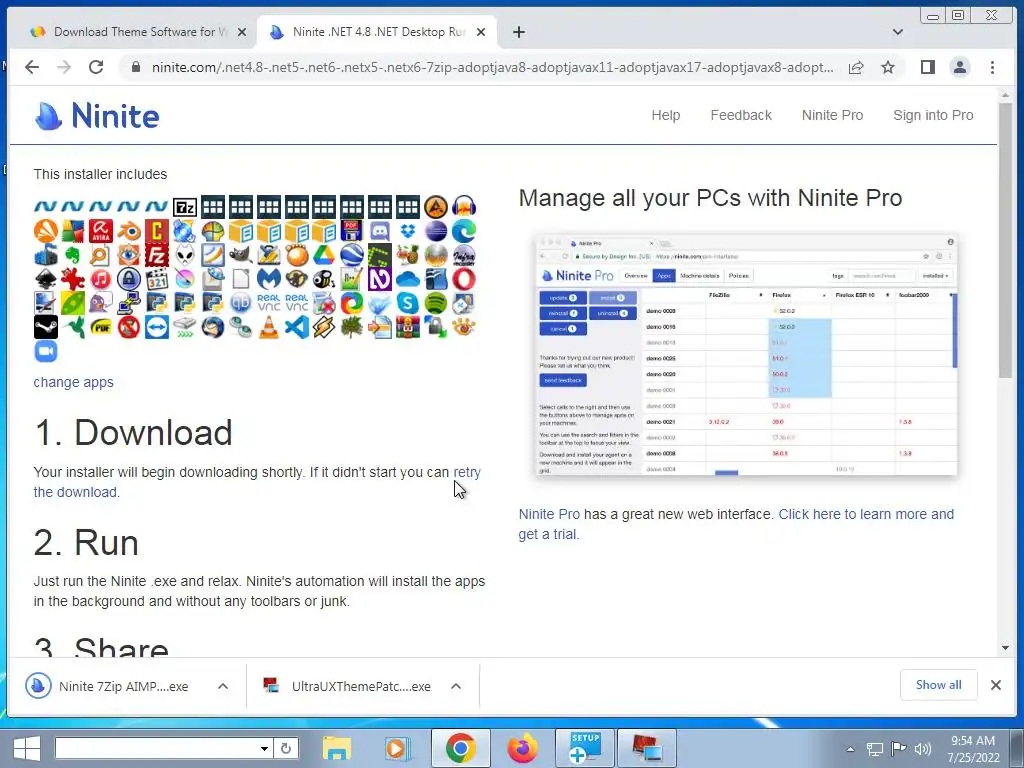Click the Spotify green icon
The image size is (1024, 768).
436,303
